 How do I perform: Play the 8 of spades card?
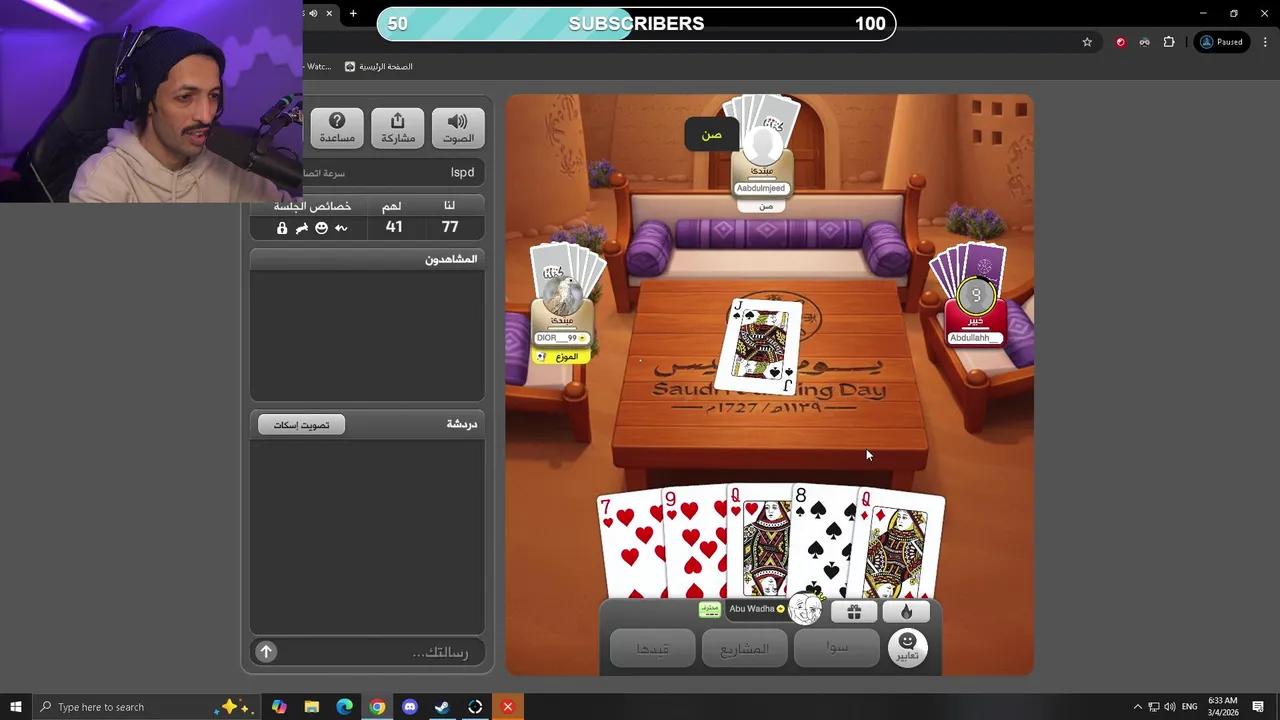pyautogui.click(x=826, y=542)
